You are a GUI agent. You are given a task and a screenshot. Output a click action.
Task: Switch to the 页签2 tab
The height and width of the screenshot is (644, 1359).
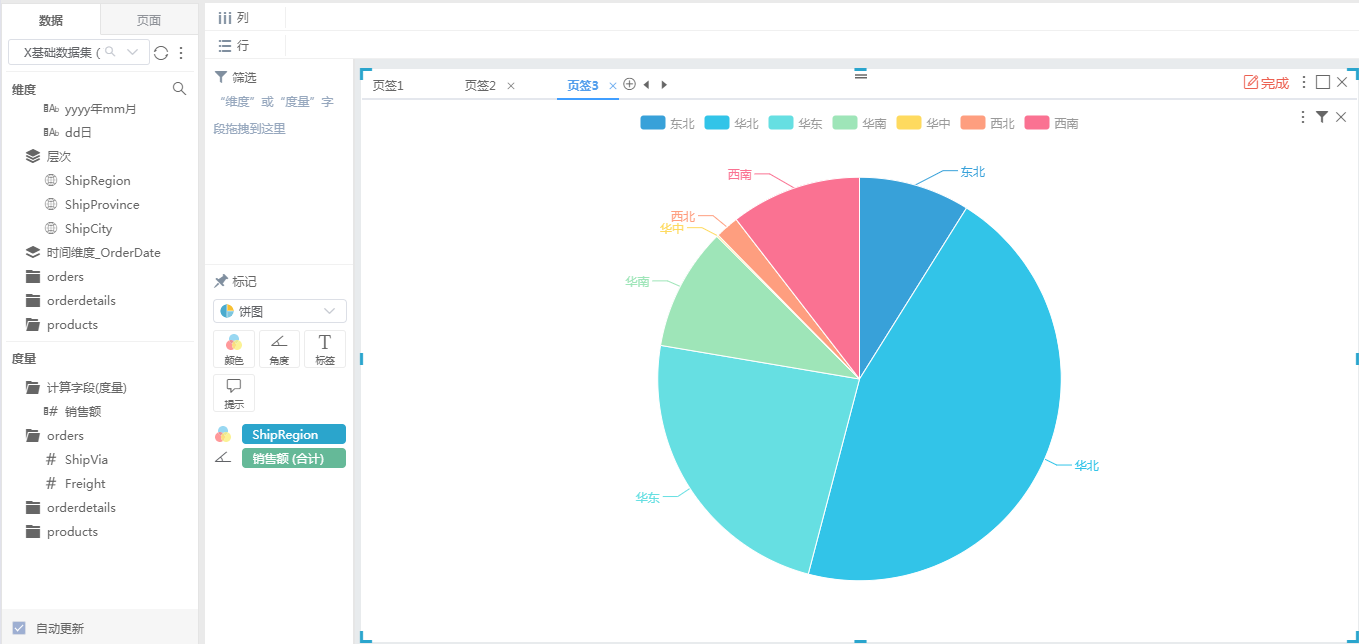click(x=480, y=85)
